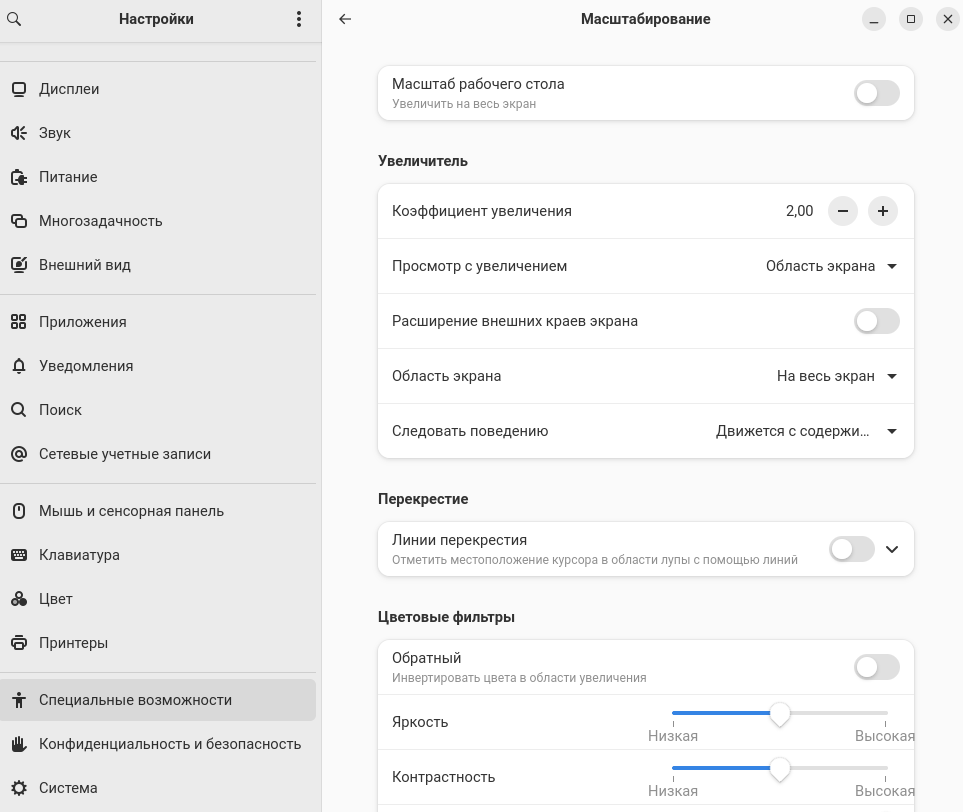Go back using the left arrow
This screenshot has width=963, height=812.
tap(345, 19)
